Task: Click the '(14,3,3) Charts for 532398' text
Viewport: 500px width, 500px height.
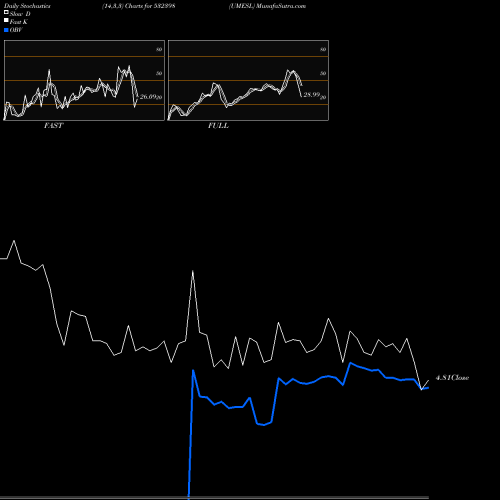Action: point(139,6)
